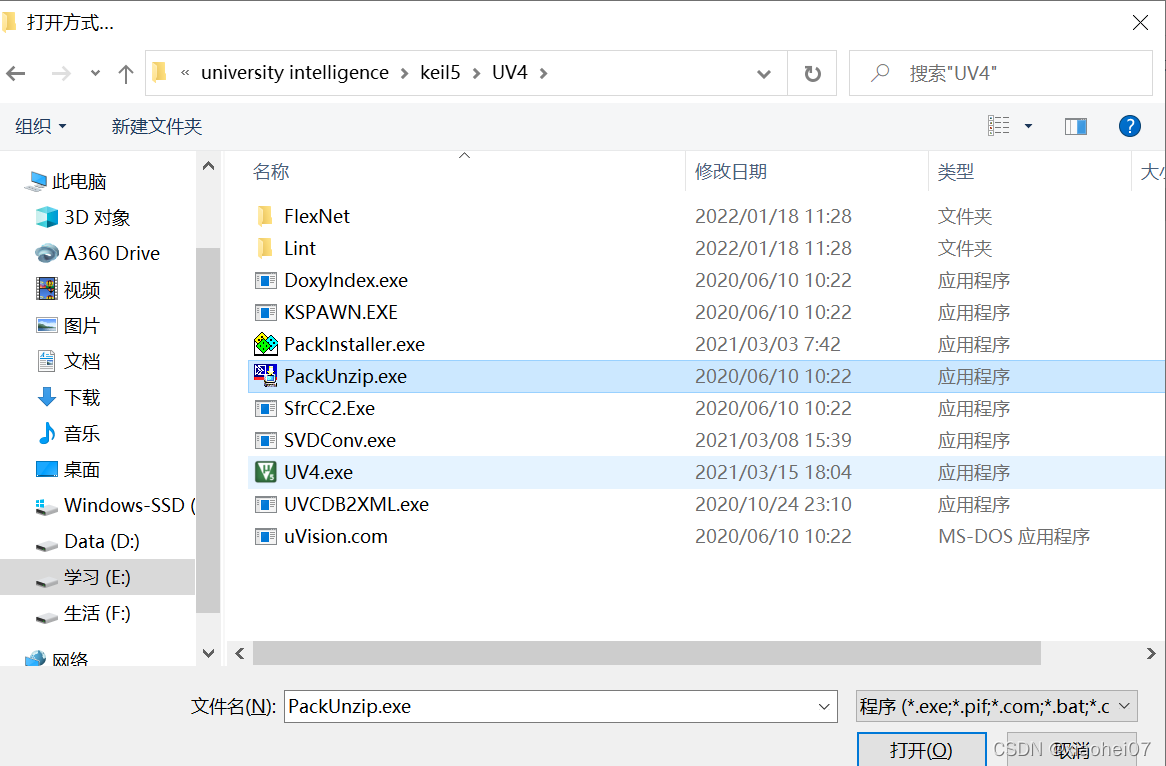Click the search UV4 input box
Viewport: 1166px width, 766px height.
coord(1001,73)
